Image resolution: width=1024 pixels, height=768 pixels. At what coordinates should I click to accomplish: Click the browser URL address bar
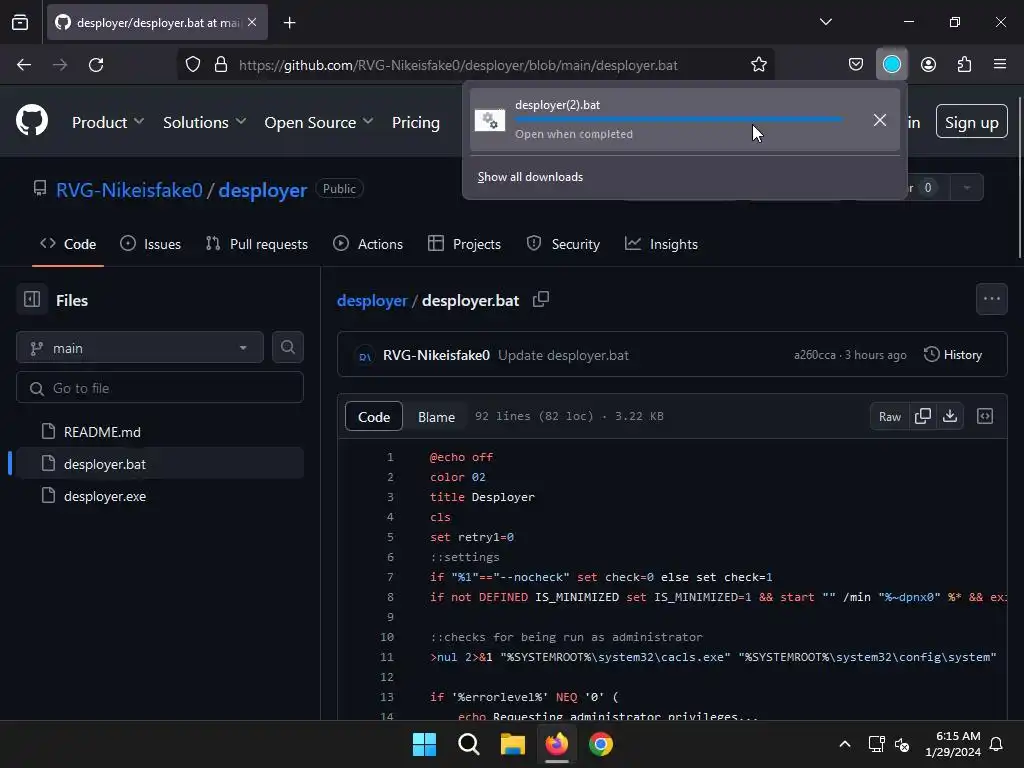tap(476, 65)
